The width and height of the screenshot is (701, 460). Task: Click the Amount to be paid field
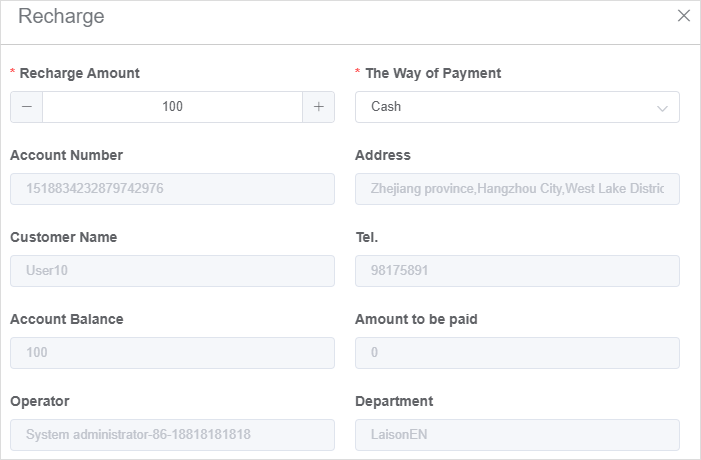point(517,353)
